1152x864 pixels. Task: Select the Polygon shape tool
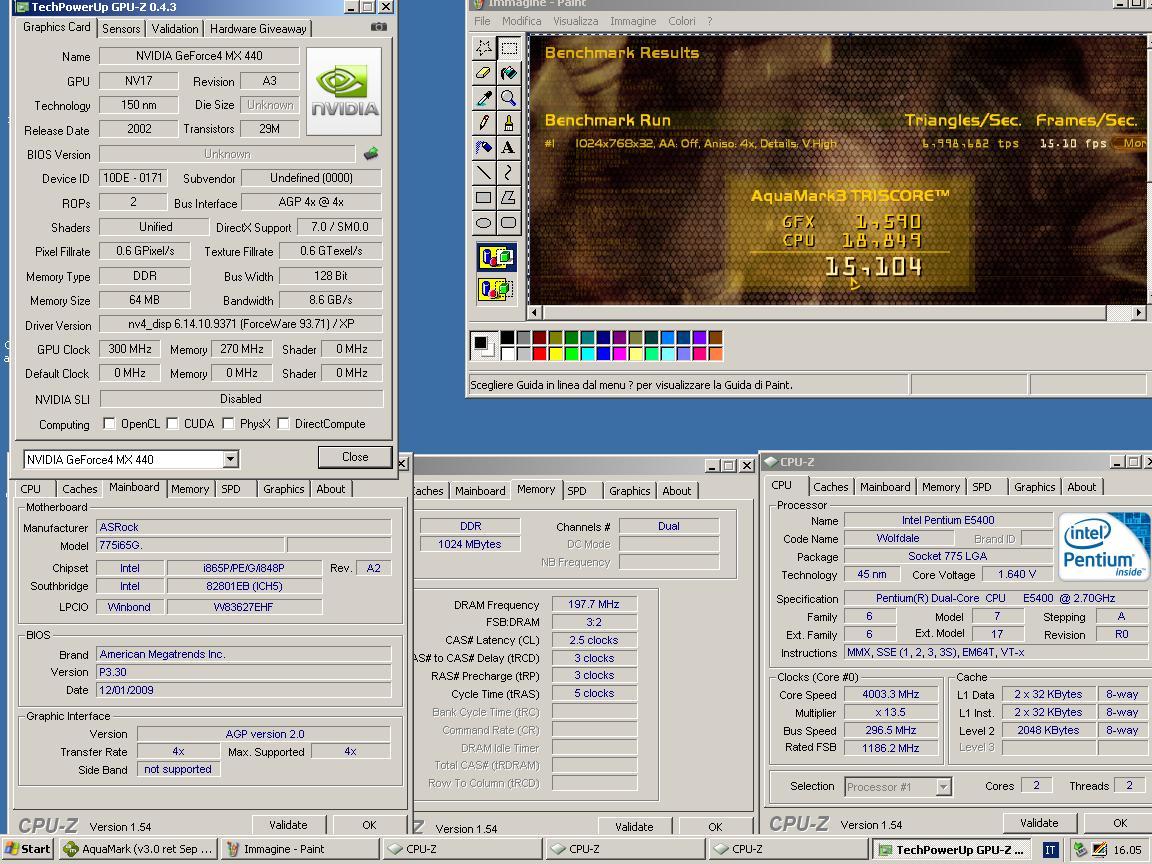pos(508,198)
